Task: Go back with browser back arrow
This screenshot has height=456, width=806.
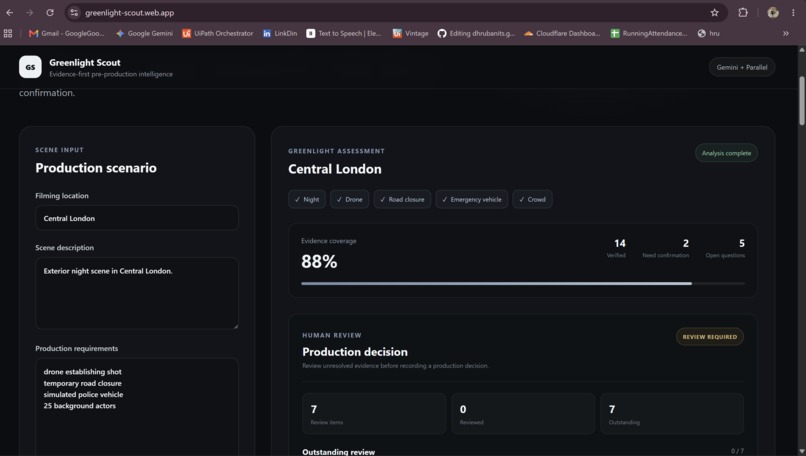Action: coord(10,12)
